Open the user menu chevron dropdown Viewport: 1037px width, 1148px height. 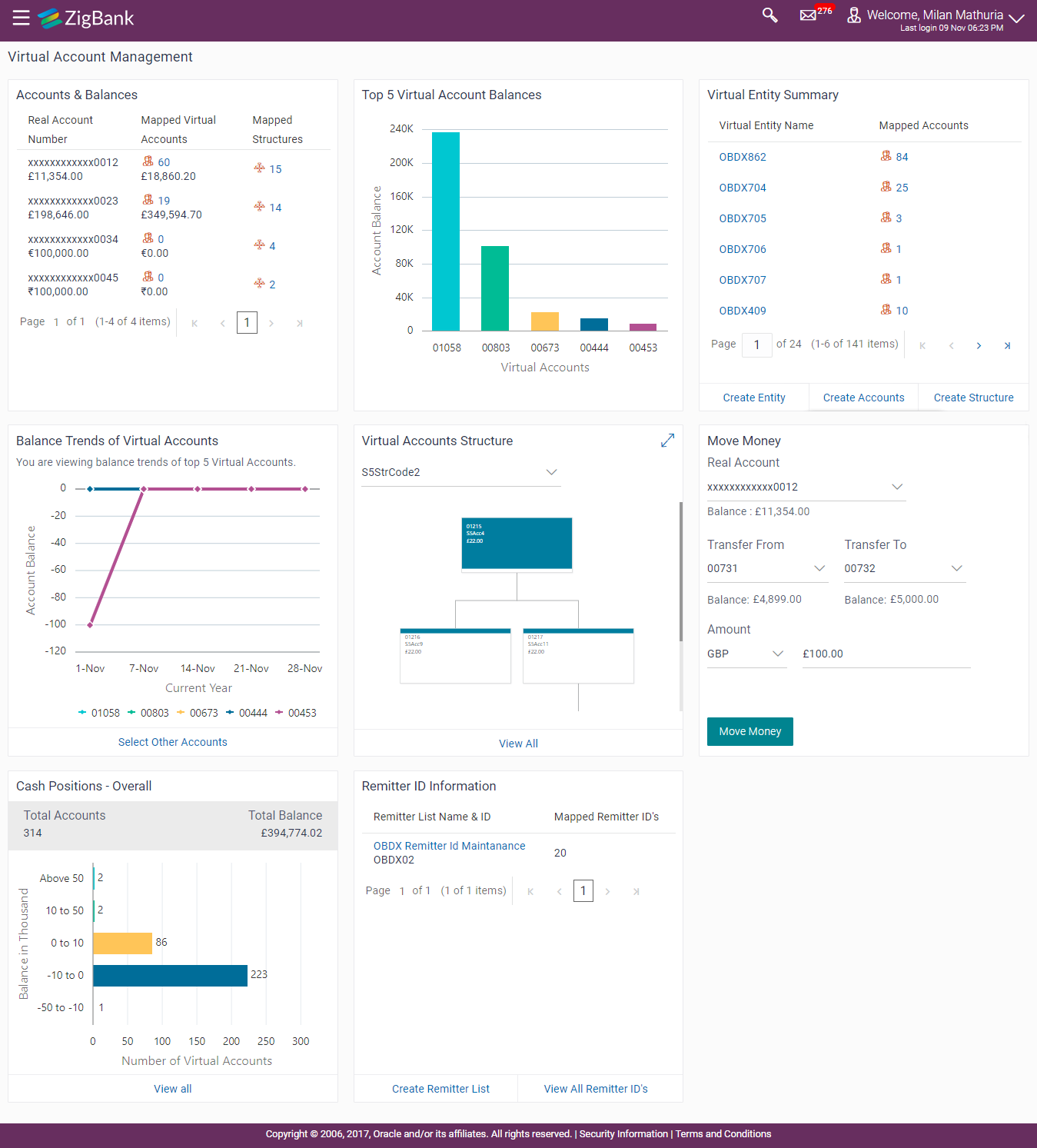tap(1016, 18)
